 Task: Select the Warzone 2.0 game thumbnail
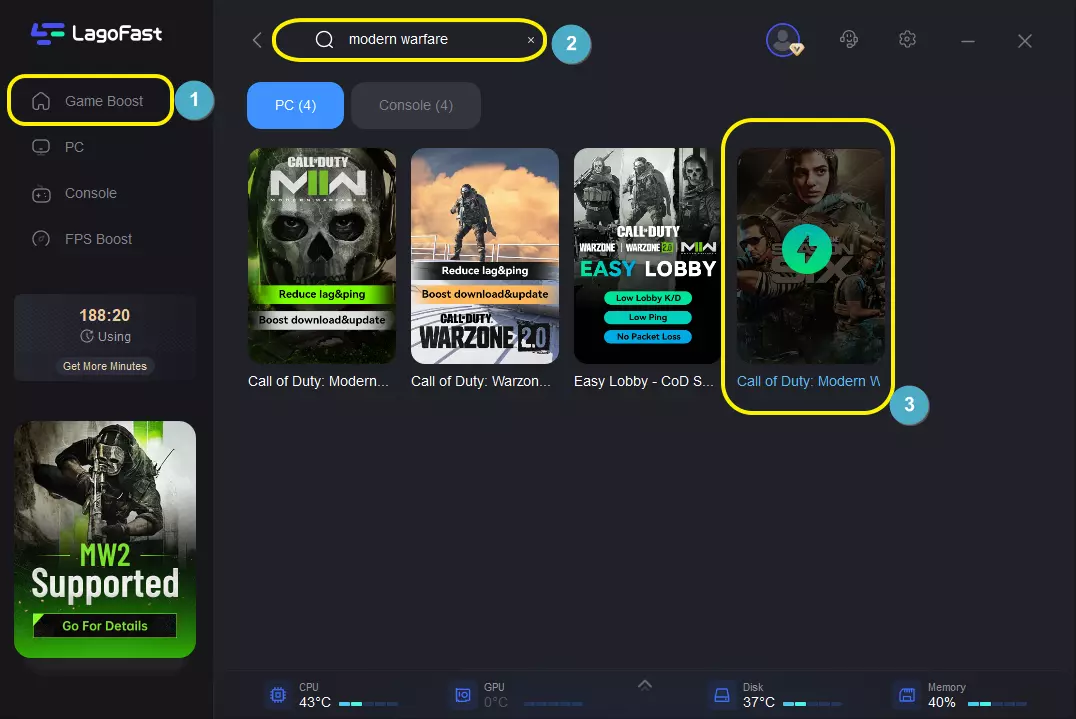tap(484, 256)
